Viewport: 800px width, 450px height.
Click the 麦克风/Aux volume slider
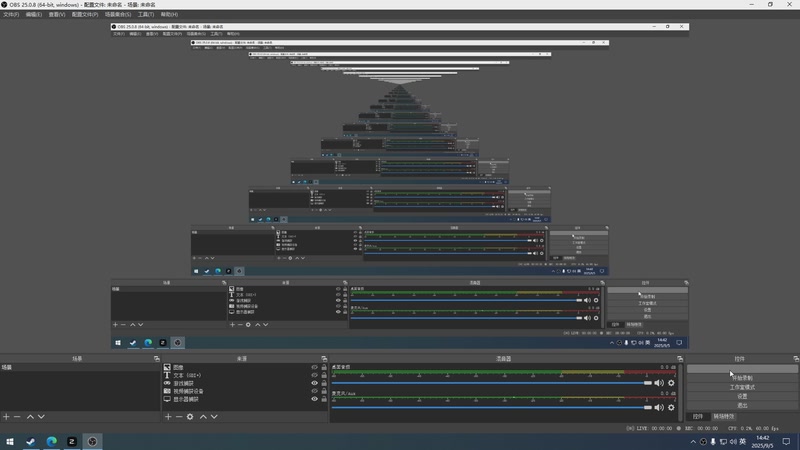(x=492, y=407)
